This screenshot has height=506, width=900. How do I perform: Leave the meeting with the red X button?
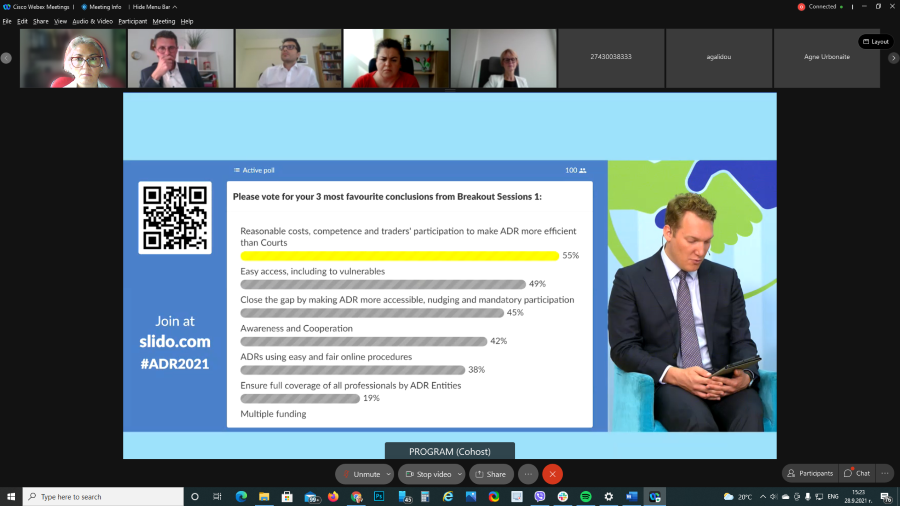point(552,474)
